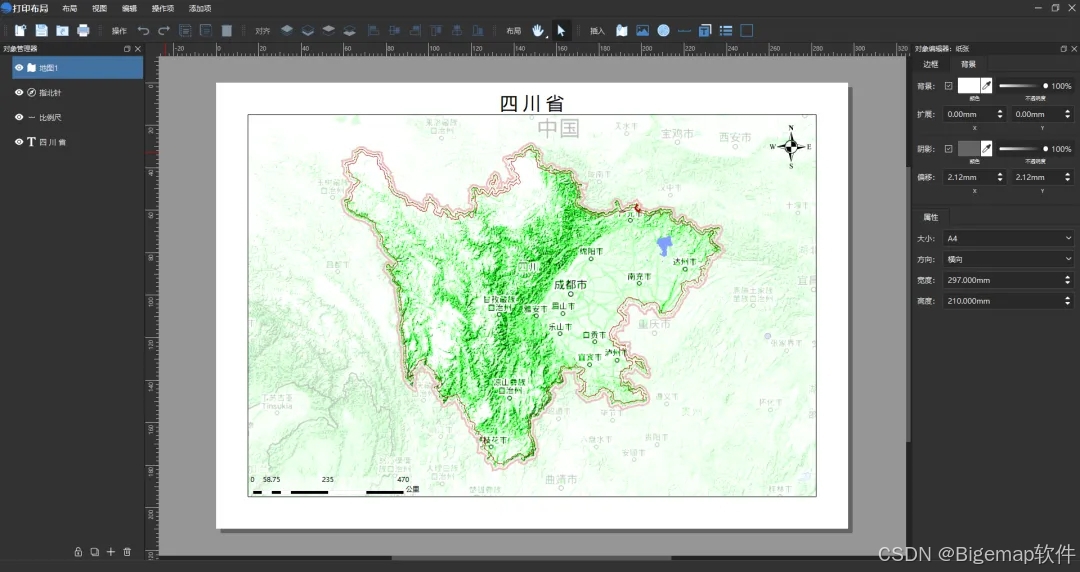The image size is (1080, 572).
Task: Adjust the background opacity slider
Action: 1024,86
